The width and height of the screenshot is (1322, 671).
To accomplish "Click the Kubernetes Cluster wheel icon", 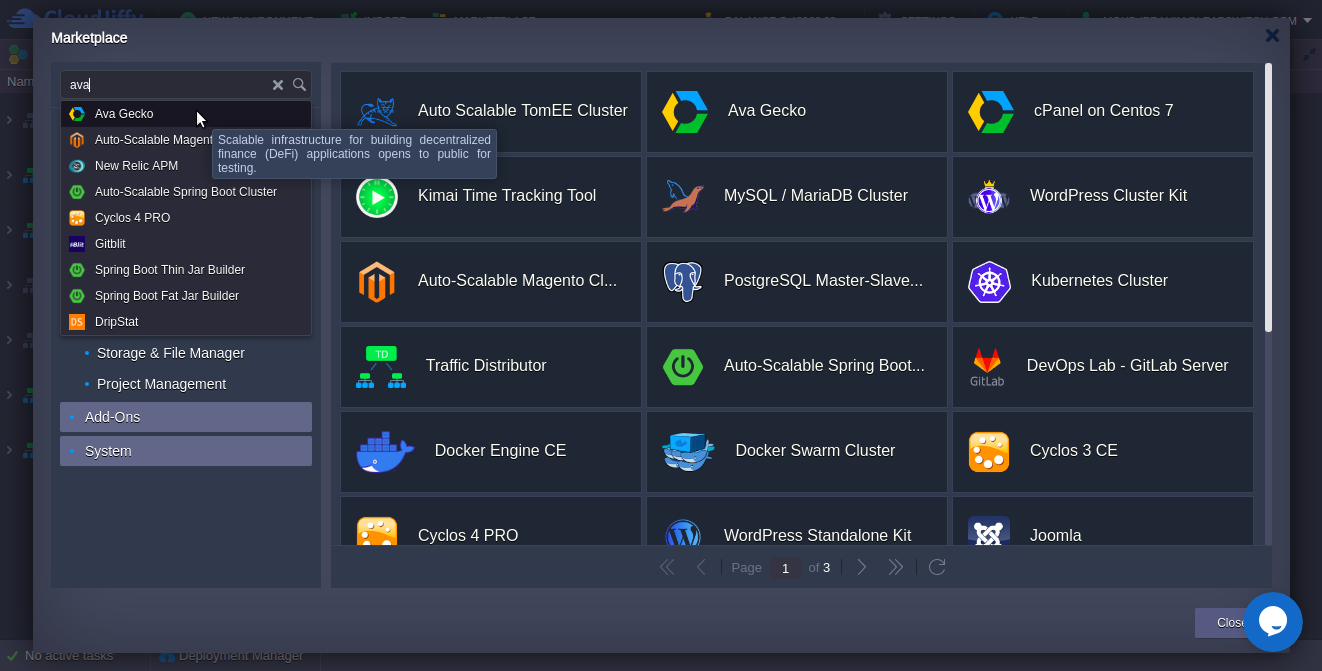I will [989, 282].
